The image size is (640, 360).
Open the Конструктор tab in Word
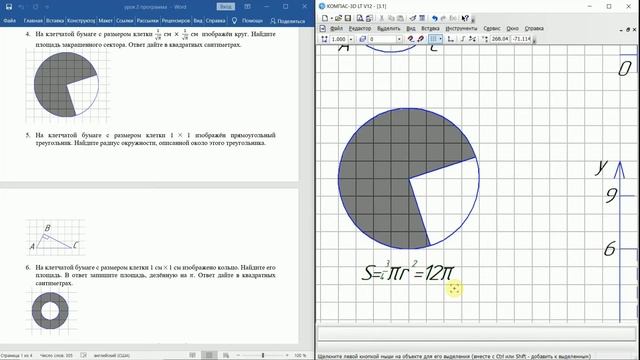coord(81,20)
